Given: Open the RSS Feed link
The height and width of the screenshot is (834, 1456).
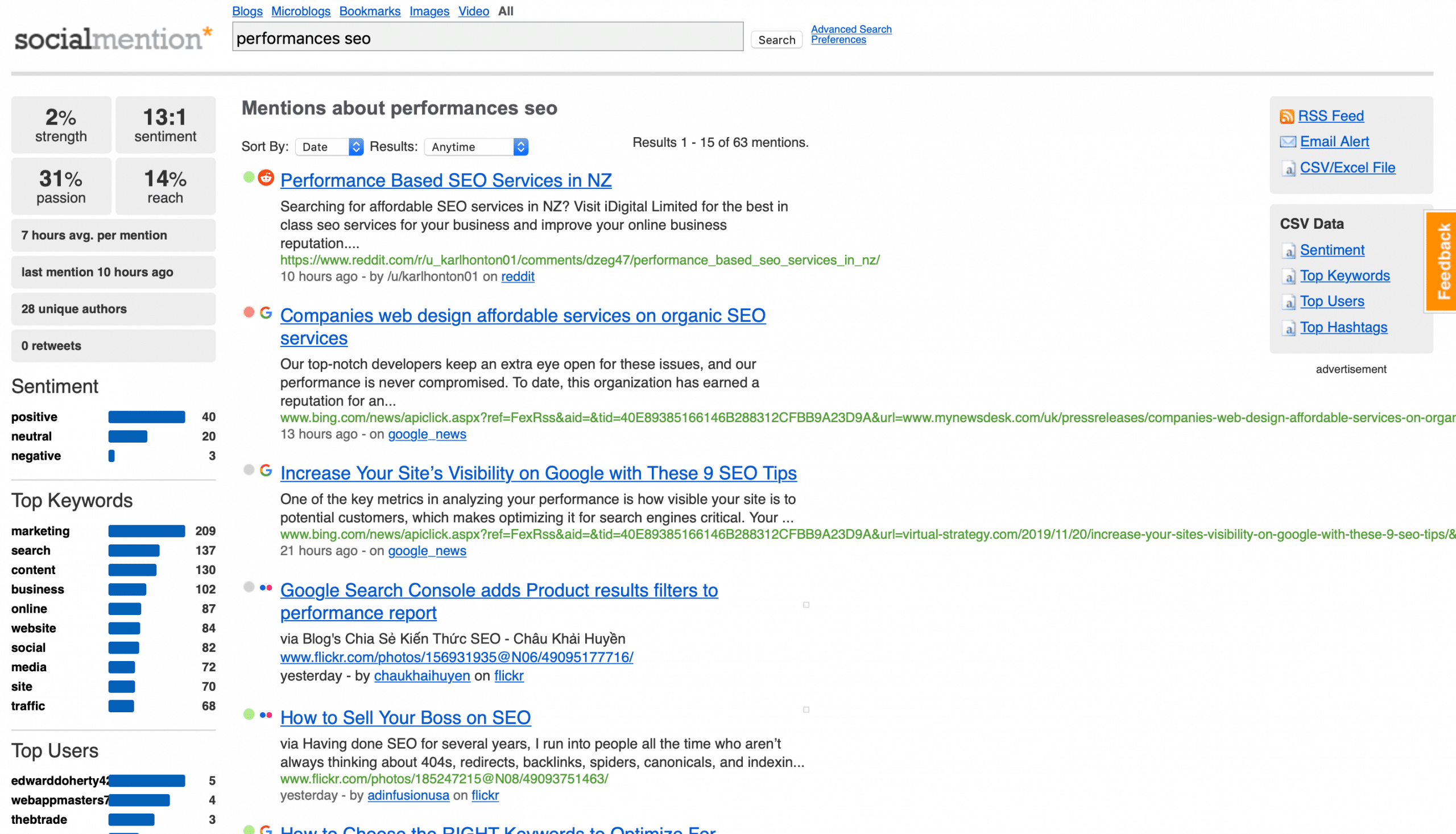Looking at the screenshot, I should click(x=1331, y=115).
